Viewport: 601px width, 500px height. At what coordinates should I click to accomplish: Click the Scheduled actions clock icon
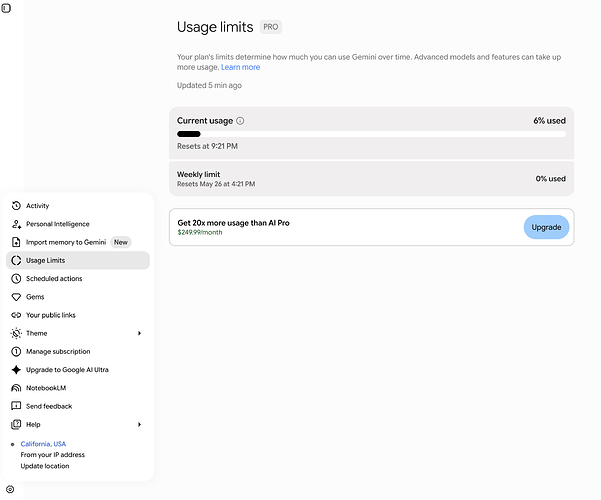(16, 278)
